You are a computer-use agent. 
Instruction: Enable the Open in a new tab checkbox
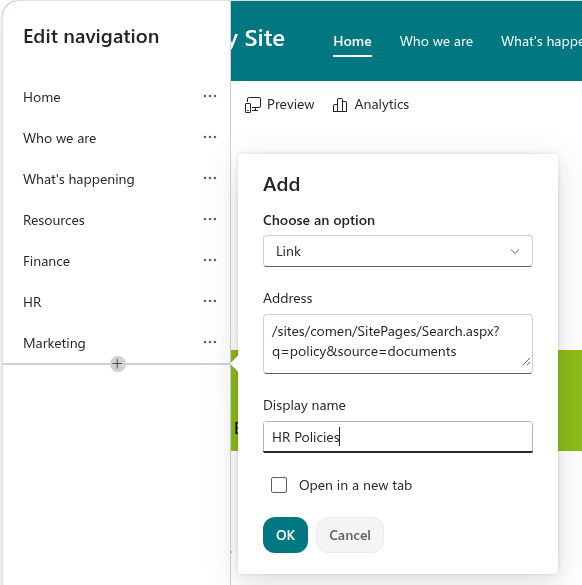279,485
